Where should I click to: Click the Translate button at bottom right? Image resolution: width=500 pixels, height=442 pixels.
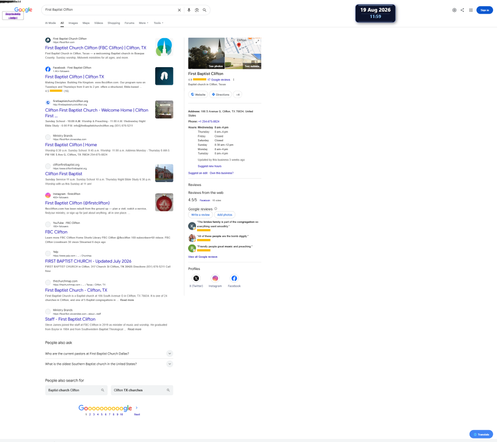pyautogui.click(x=481, y=434)
